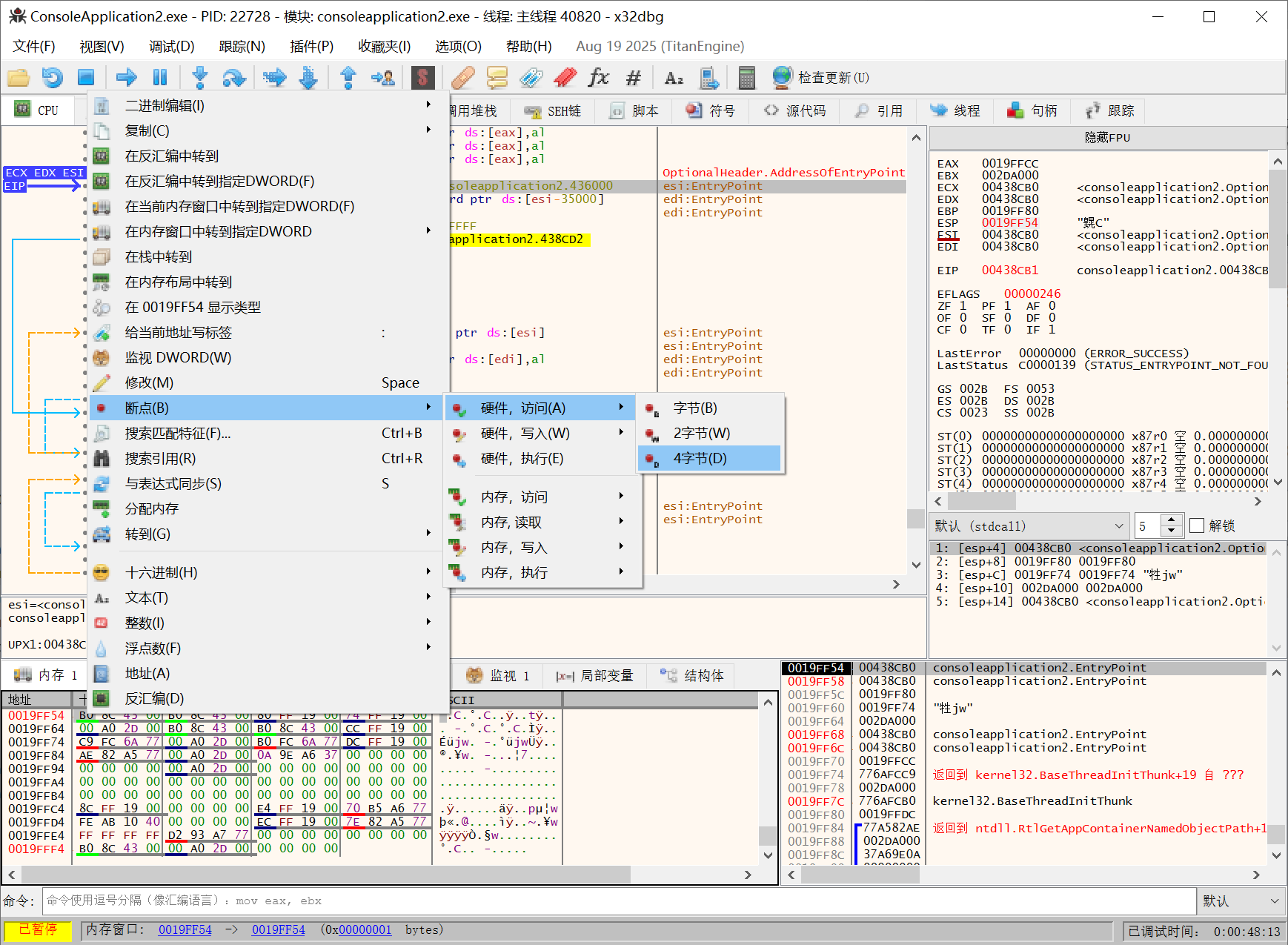The width and height of the screenshot is (1288, 945).
Task: Open the patches bandage icon
Action: click(x=462, y=78)
